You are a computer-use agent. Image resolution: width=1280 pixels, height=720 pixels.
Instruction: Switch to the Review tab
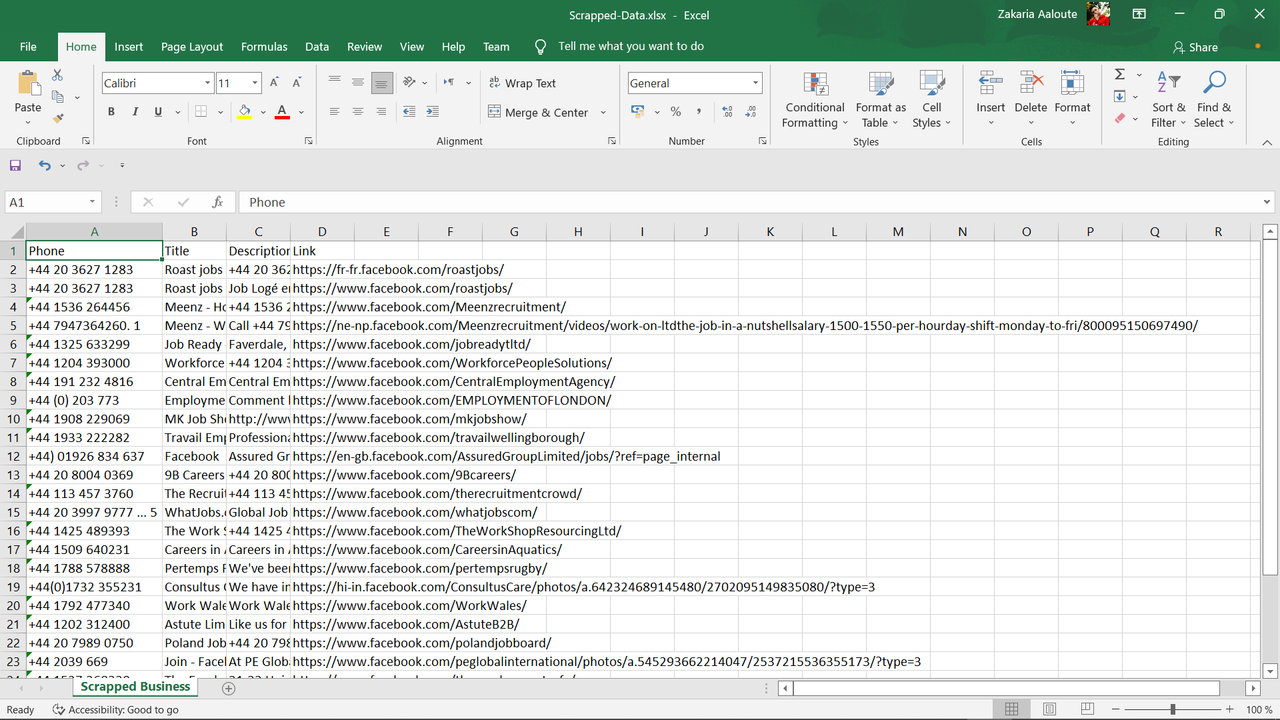[x=364, y=46]
